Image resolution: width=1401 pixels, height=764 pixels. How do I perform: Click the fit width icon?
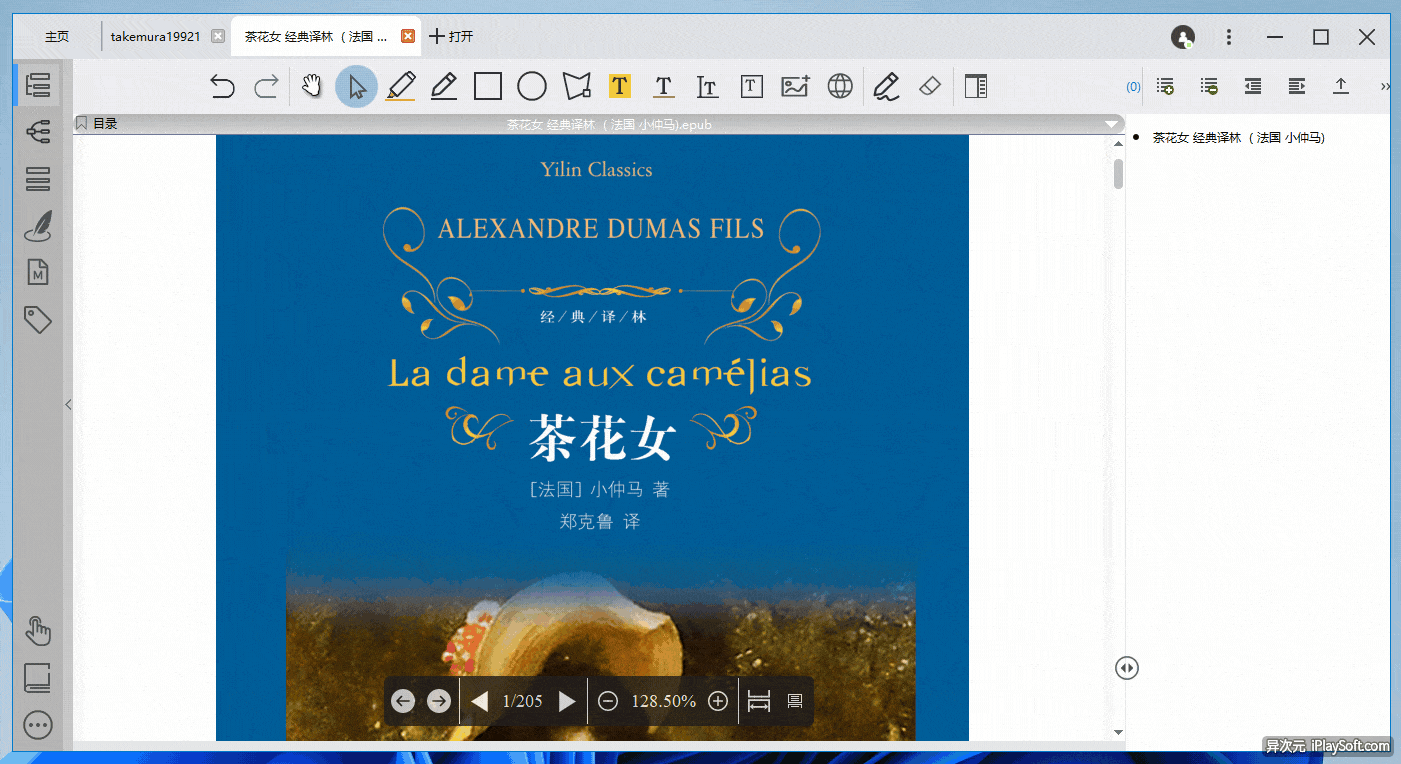point(759,702)
